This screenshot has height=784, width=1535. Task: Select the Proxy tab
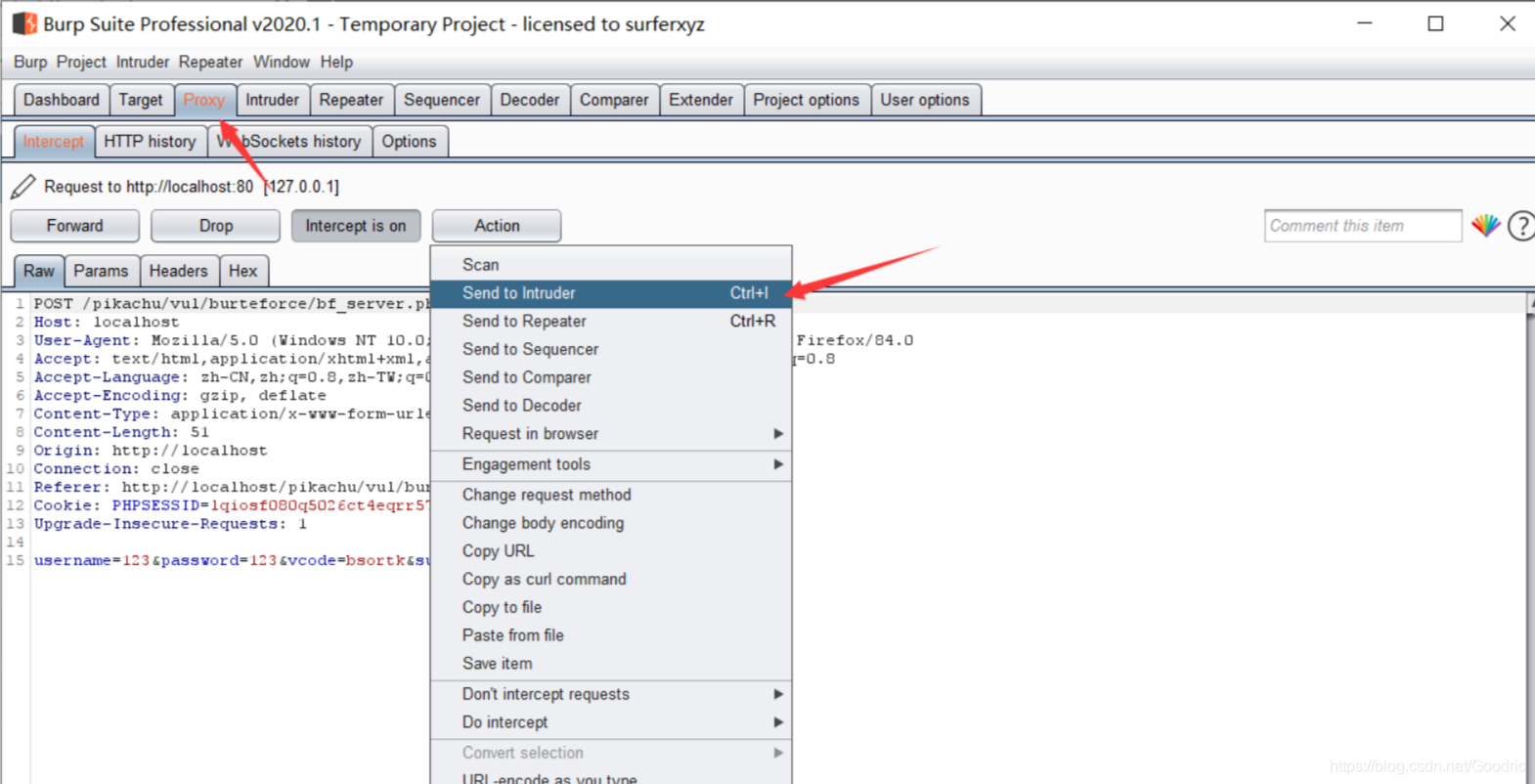204,100
